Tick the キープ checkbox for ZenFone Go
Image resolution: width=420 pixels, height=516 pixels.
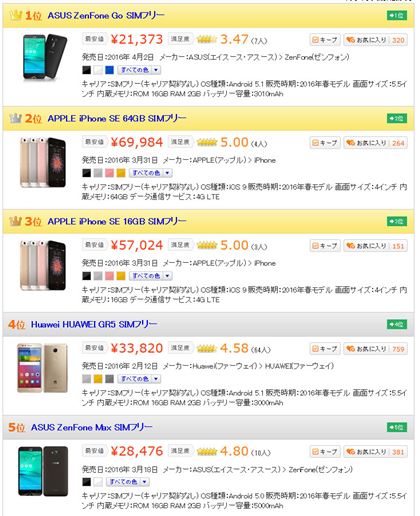click(x=325, y=40)
